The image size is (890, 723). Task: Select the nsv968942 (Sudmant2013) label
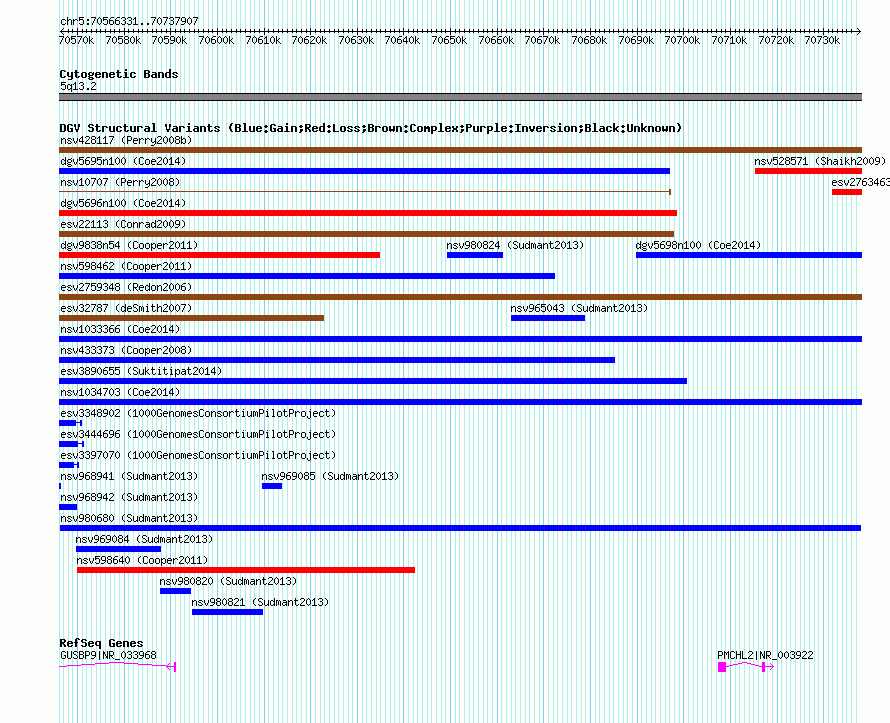click(129, 497)
